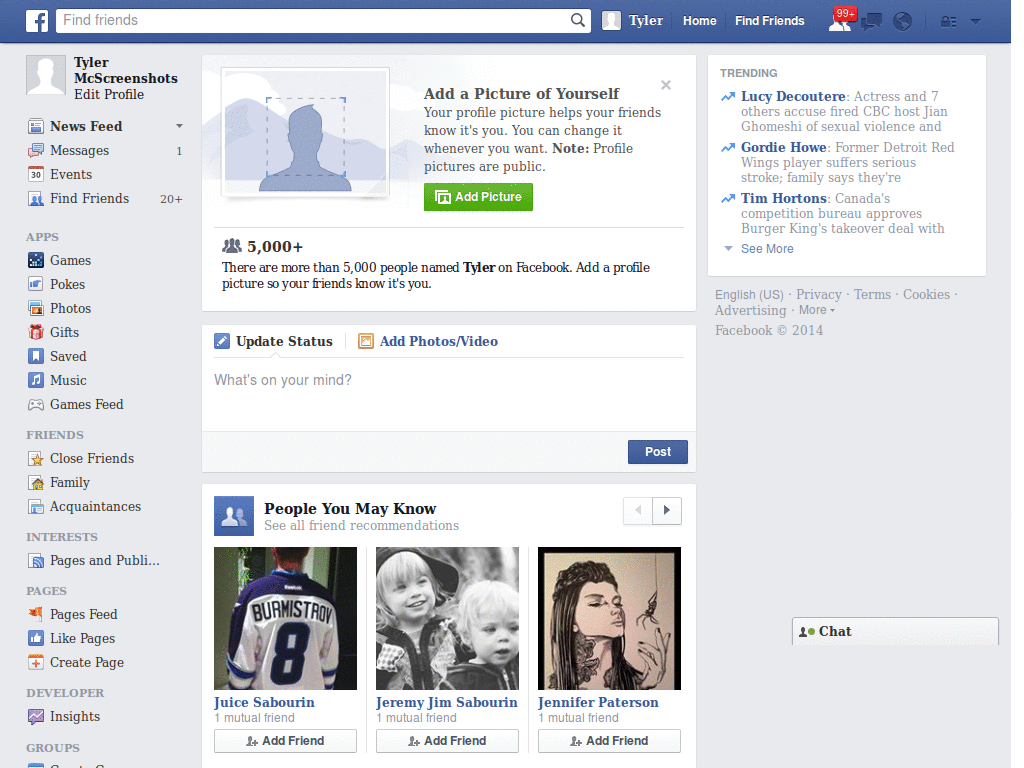1024x768 pixels.
Task: Click the Photos icon in sidebar
Action: pyautogui.click(x=36, y=308)
